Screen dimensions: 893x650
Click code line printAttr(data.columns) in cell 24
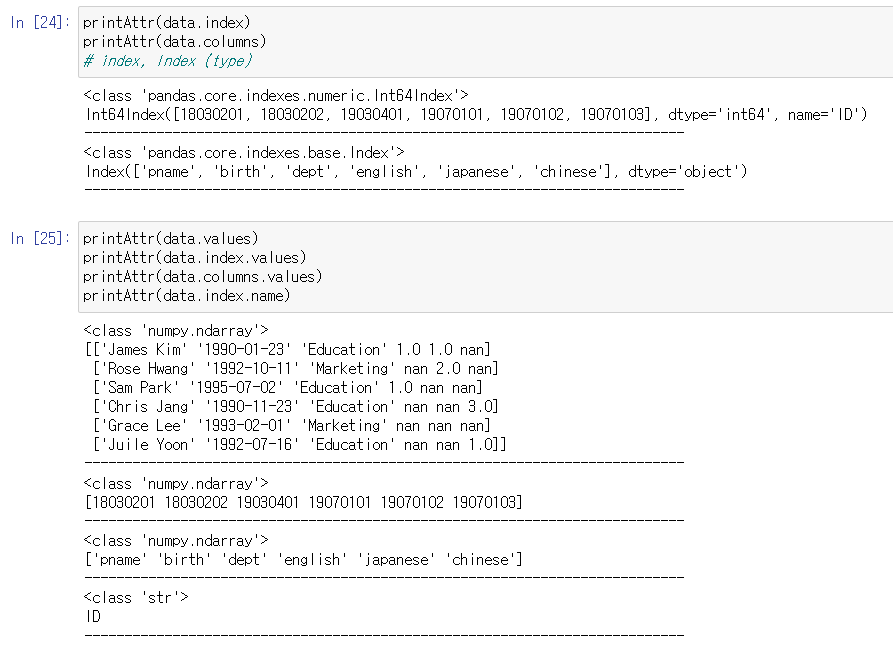[174, 42]
